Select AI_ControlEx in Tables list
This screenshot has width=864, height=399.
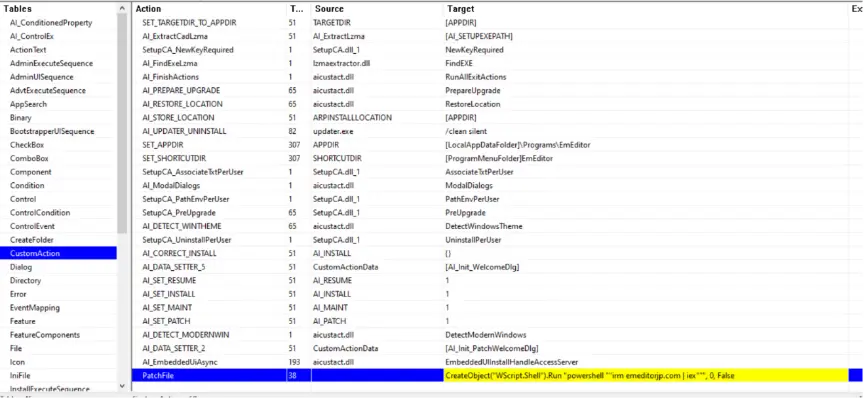[32, 36]
